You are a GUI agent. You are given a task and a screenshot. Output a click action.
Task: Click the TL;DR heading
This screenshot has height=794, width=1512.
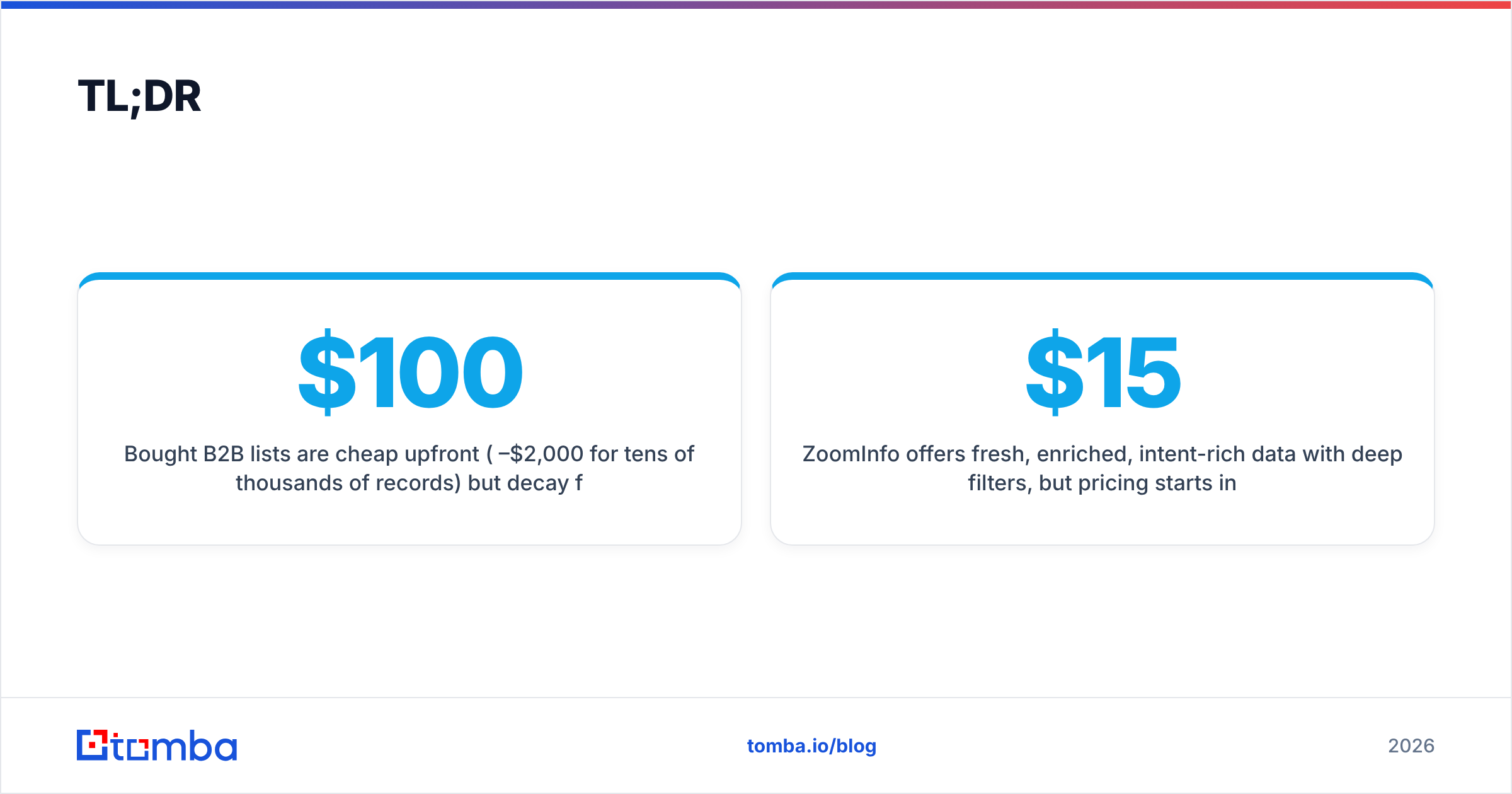(139, 96)
